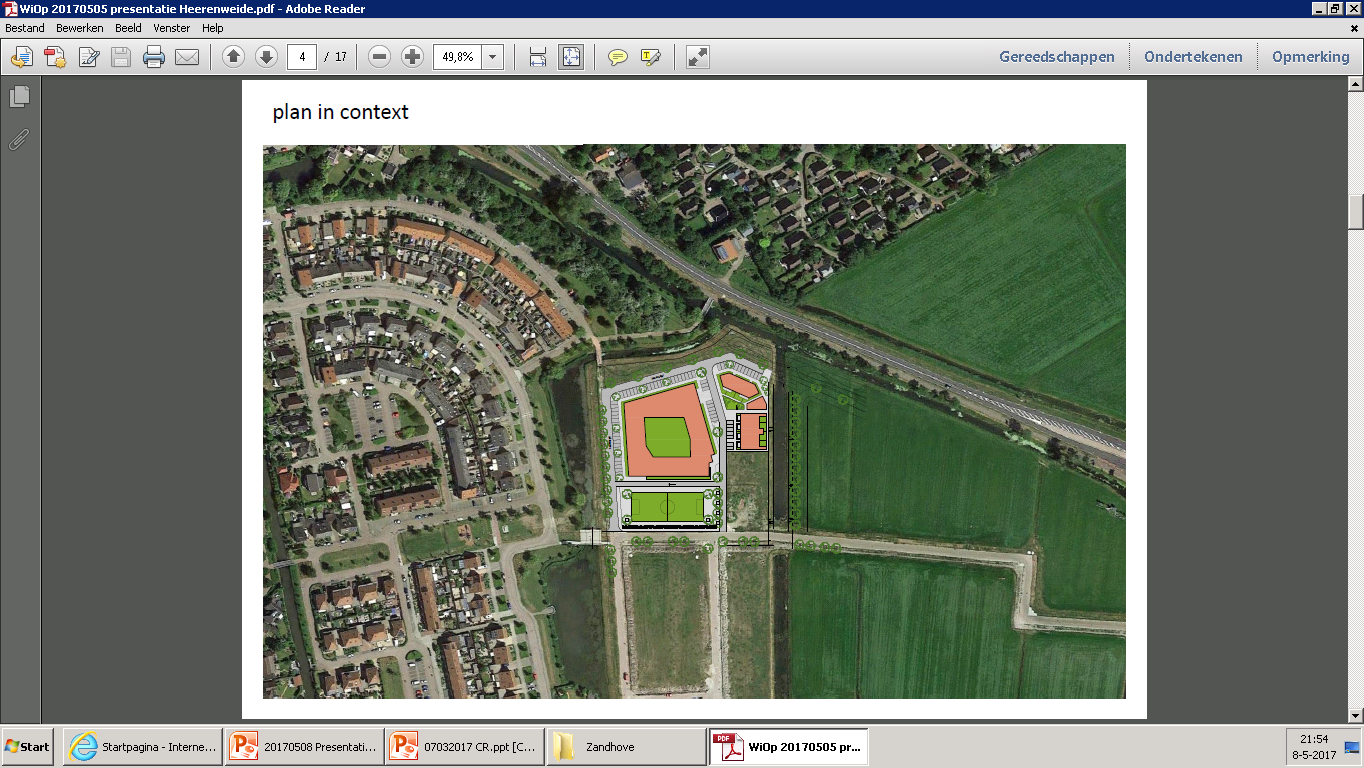The width and height of the screenshot is (1364, 768).
Task: Go to previous page with up arrow
Action: pos(233,57)
